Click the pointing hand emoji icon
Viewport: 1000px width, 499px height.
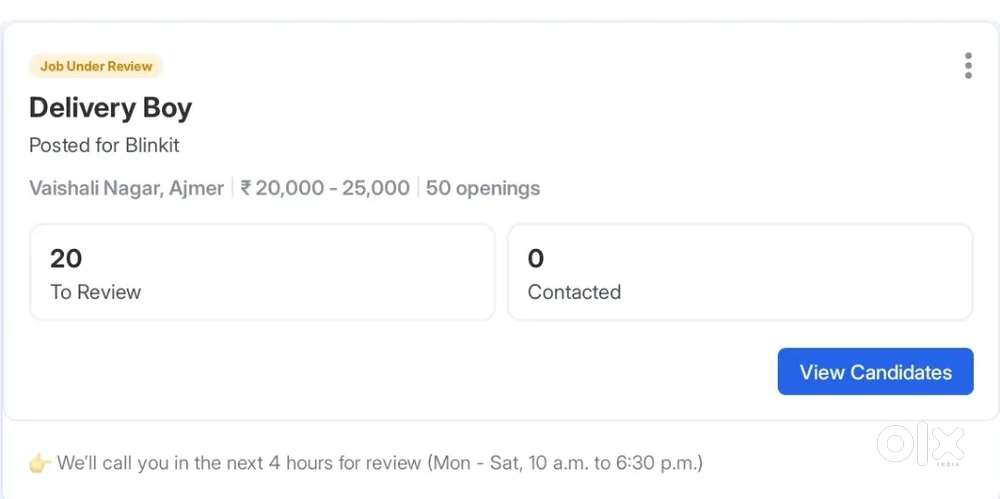pos(40,463)
